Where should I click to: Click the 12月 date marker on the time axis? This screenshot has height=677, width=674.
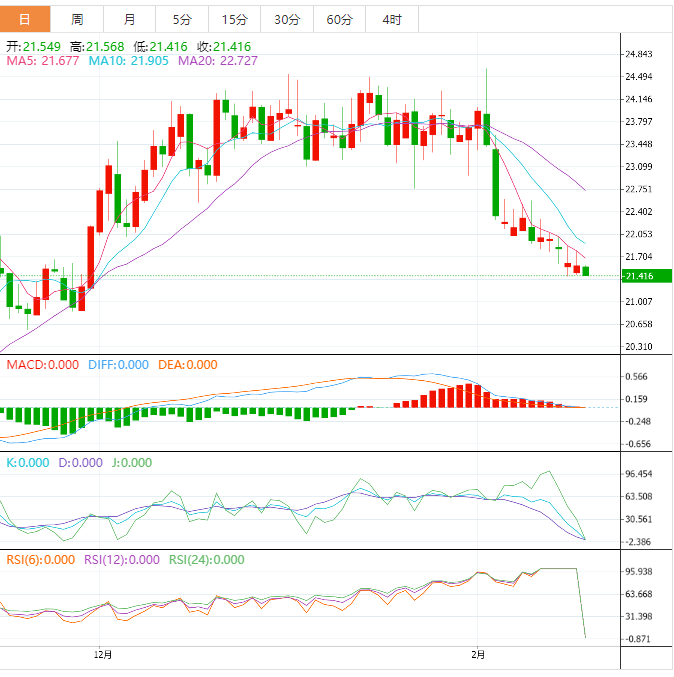coord(102,655)
